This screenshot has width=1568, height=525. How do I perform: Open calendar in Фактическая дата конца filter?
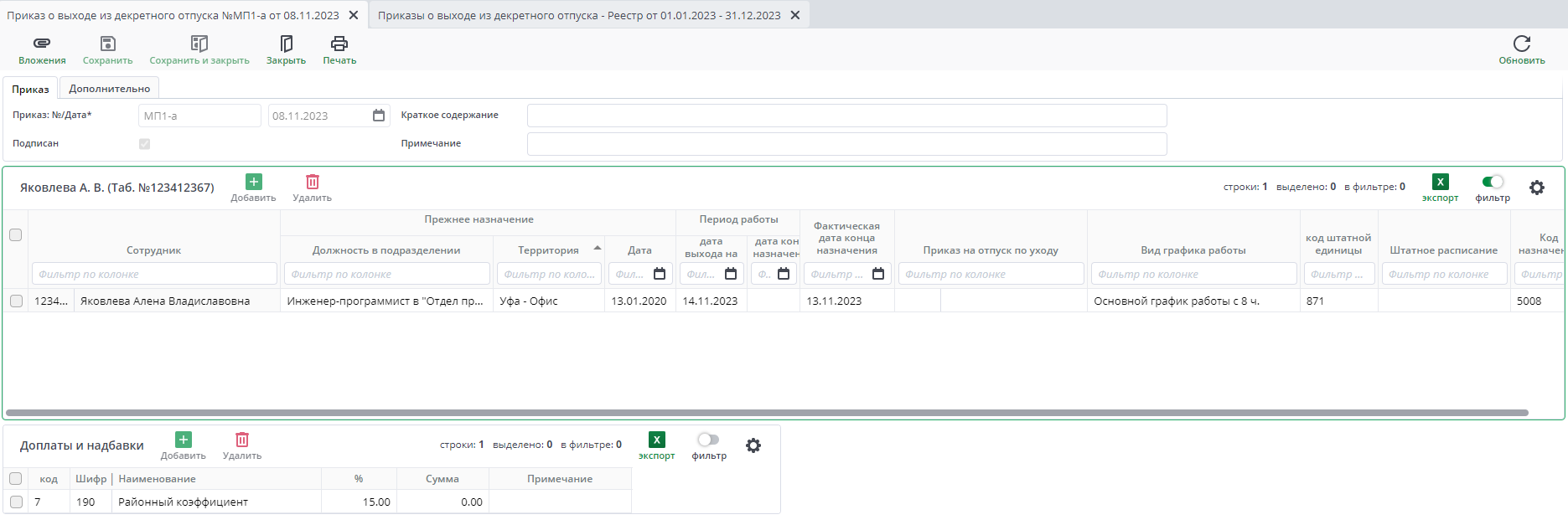(878, 274)
